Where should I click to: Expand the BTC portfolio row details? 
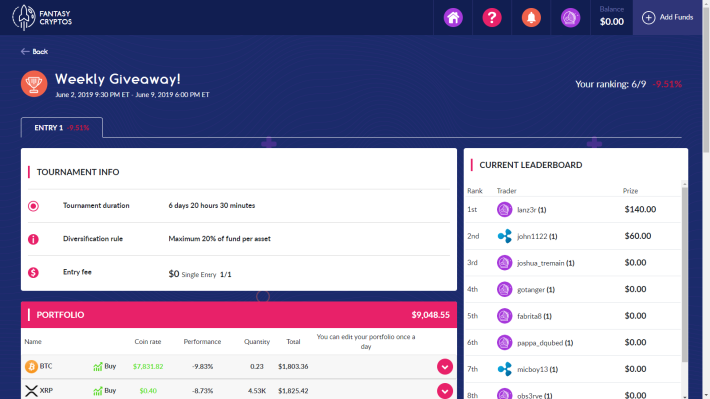445,366
